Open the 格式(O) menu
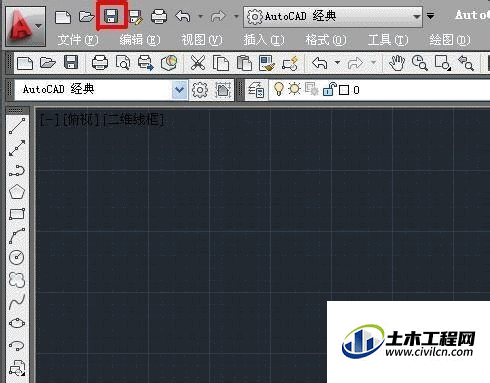Screen dimensions: 490x383 pos(326,40)
